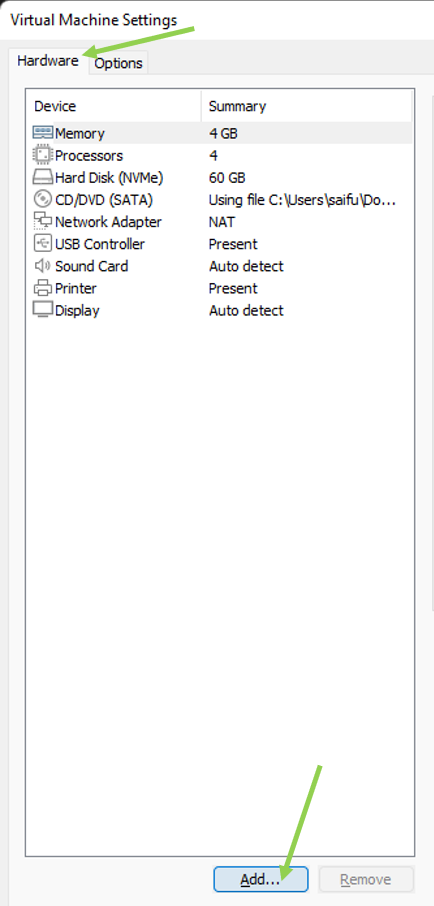434x906 pixels.
Task: Select the 60 GB hard disk summary
Action: (x=227, y=177)
